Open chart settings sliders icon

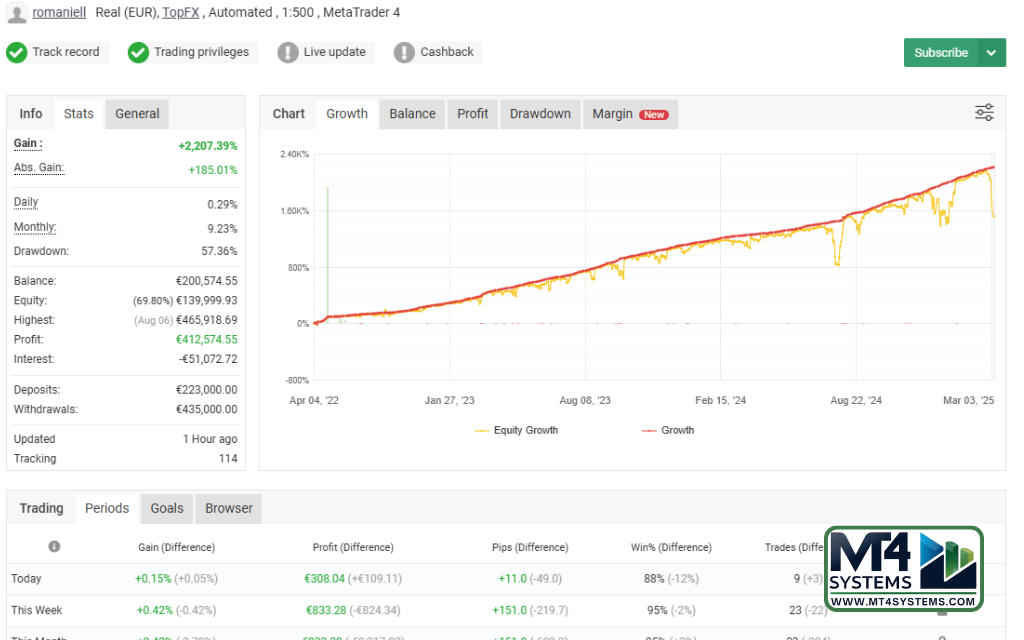pyautogui.click(x=984, y=113)
